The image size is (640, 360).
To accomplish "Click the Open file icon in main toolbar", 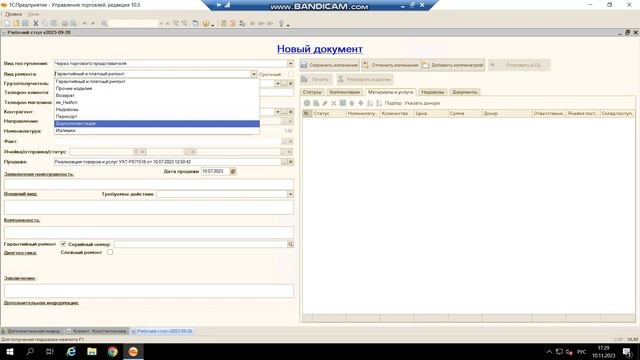I will tap(16, 24).
